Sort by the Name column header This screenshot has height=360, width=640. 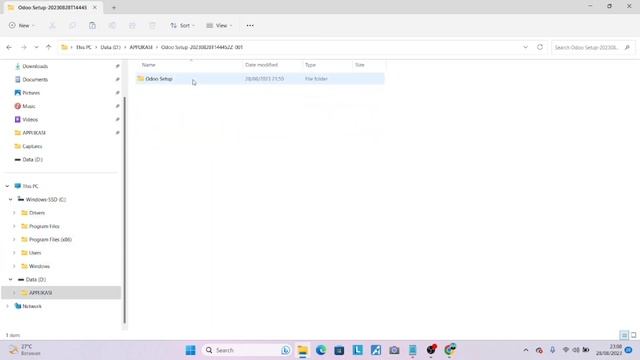point(149,65)
